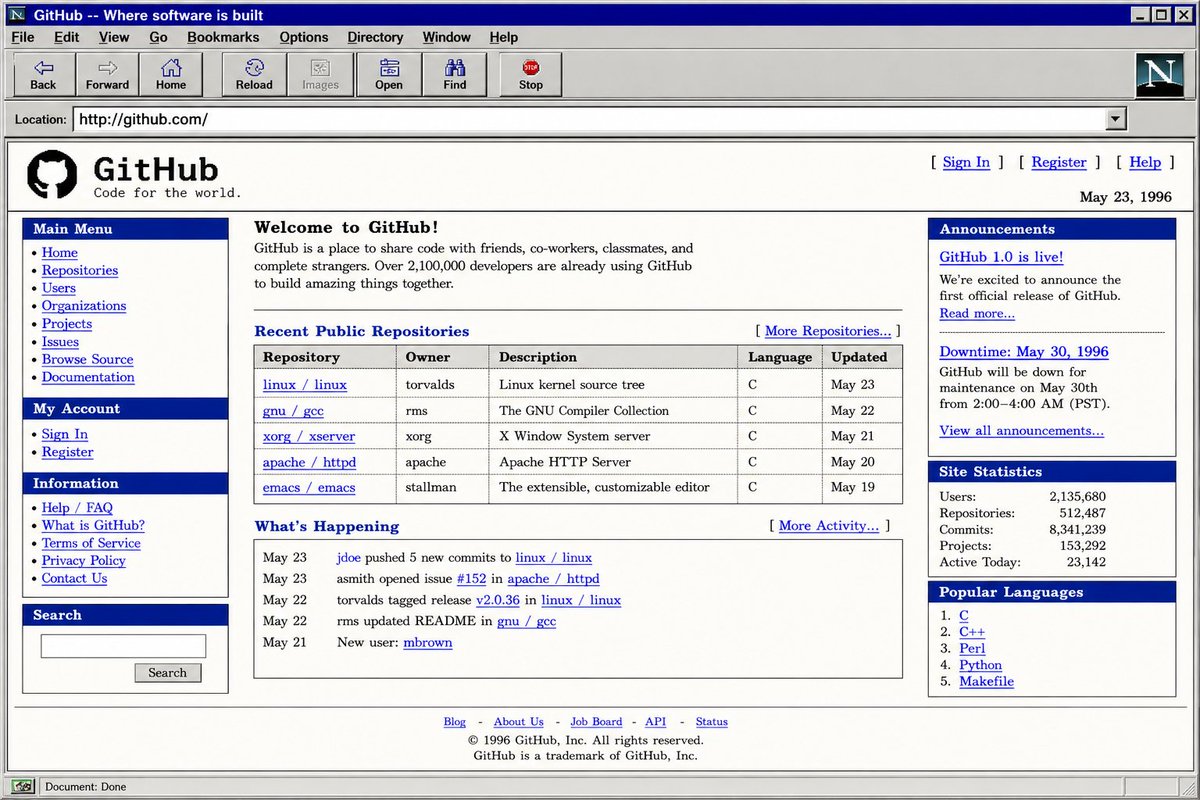
Task: Click More Repositories... link
Action: (828, 331)
